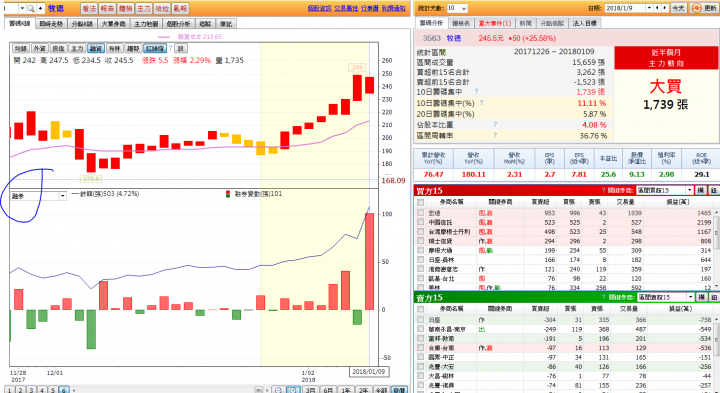This screenshot has height=393, width=720.
Task: Click the 主力 orange toolbar button
Action: 144,8
